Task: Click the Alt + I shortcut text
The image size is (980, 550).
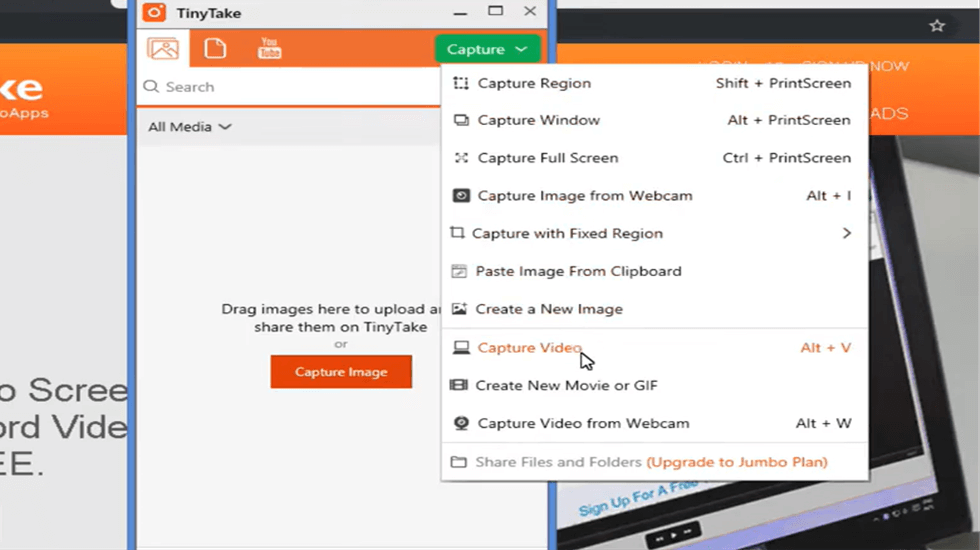Action: [x=829, y=196]
